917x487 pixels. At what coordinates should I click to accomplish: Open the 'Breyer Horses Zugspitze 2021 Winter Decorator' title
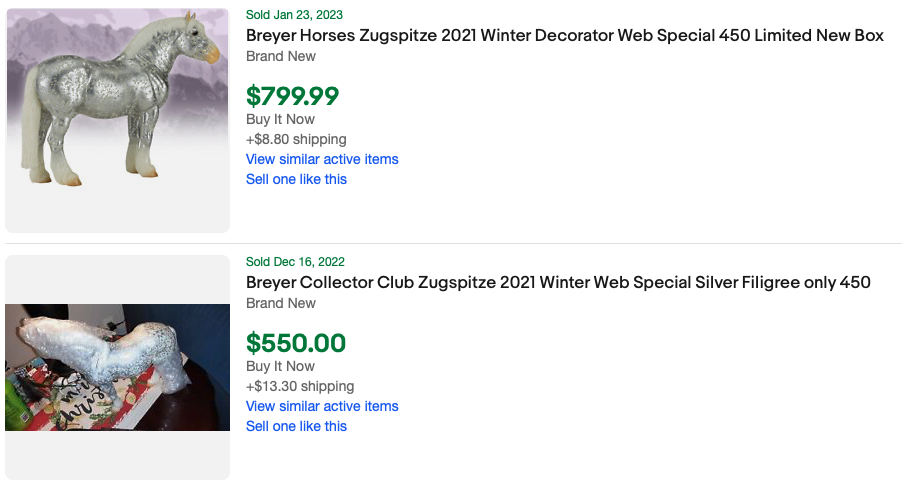click(565, 36)
